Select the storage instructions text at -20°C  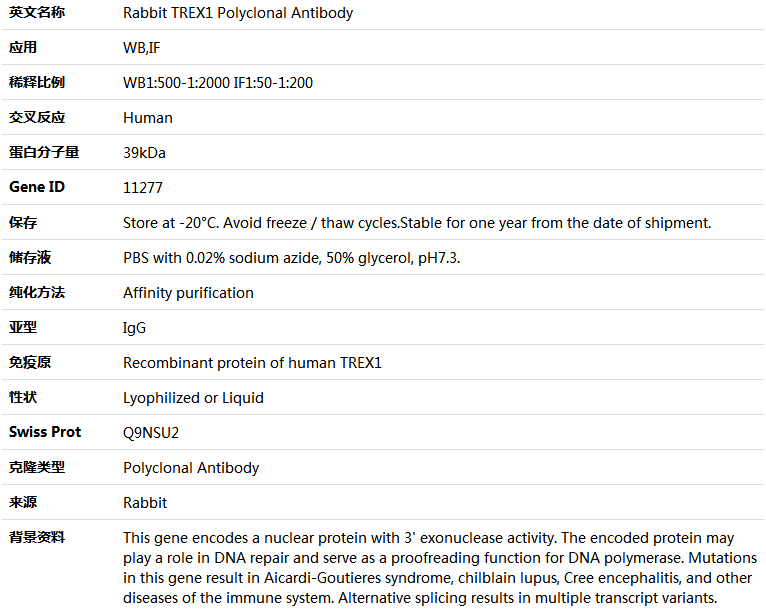point(417,223)
